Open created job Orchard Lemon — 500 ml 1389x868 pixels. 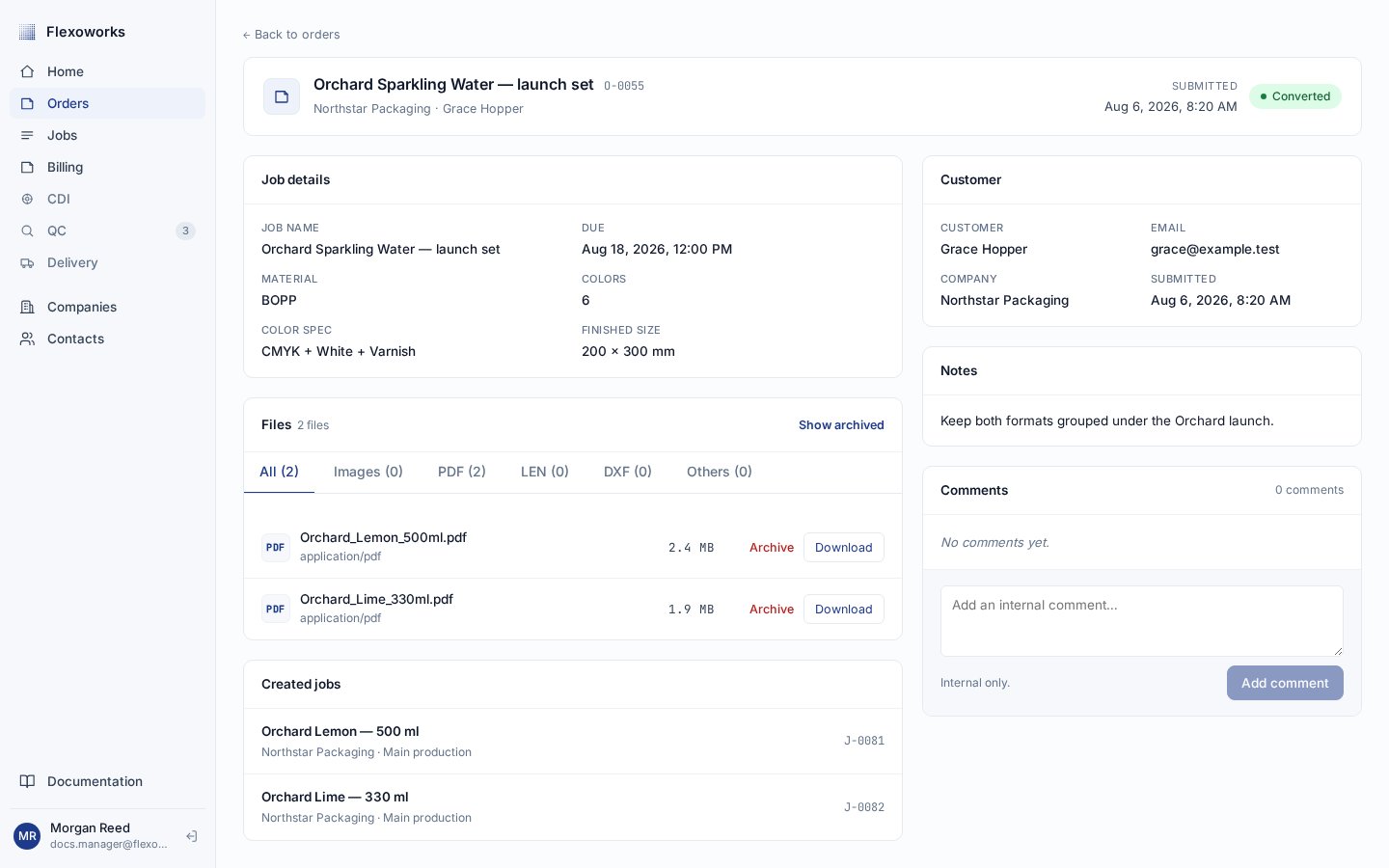tap(573, 741)
